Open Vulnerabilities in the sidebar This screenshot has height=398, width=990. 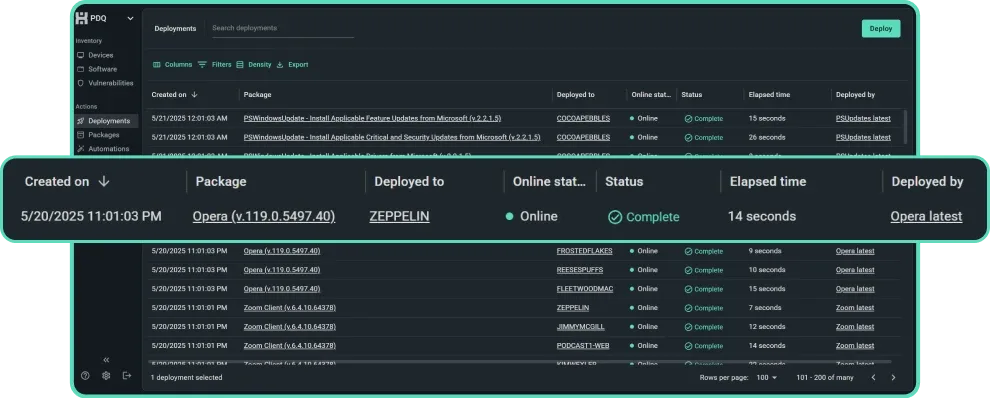pos(110,83)
